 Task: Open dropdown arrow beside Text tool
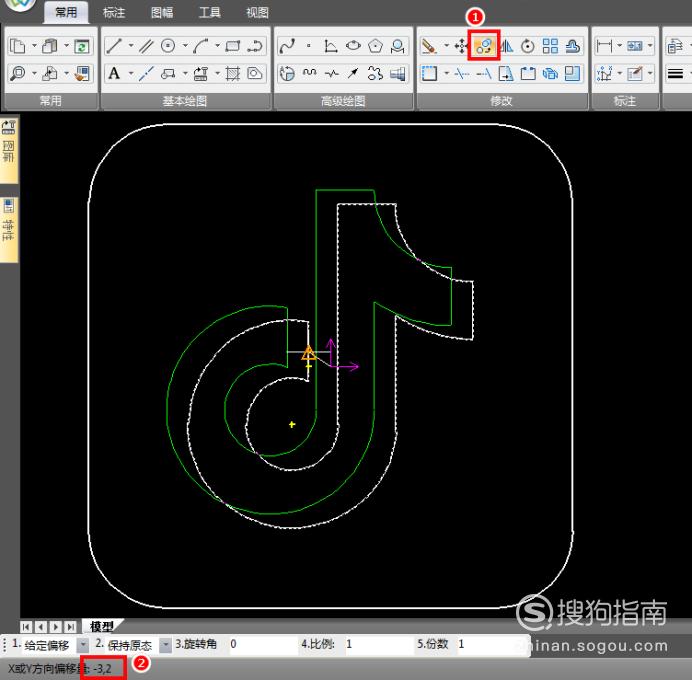click(131, 73)
